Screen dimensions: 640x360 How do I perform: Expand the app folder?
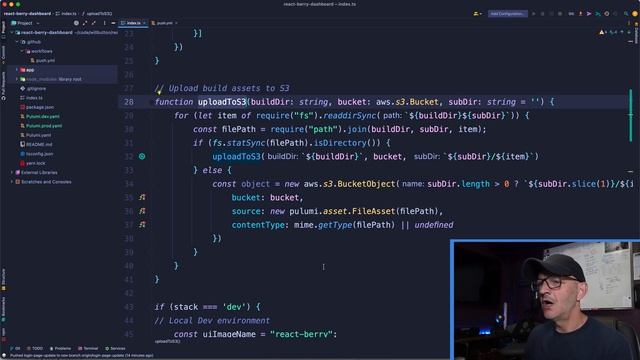[17, 70]
